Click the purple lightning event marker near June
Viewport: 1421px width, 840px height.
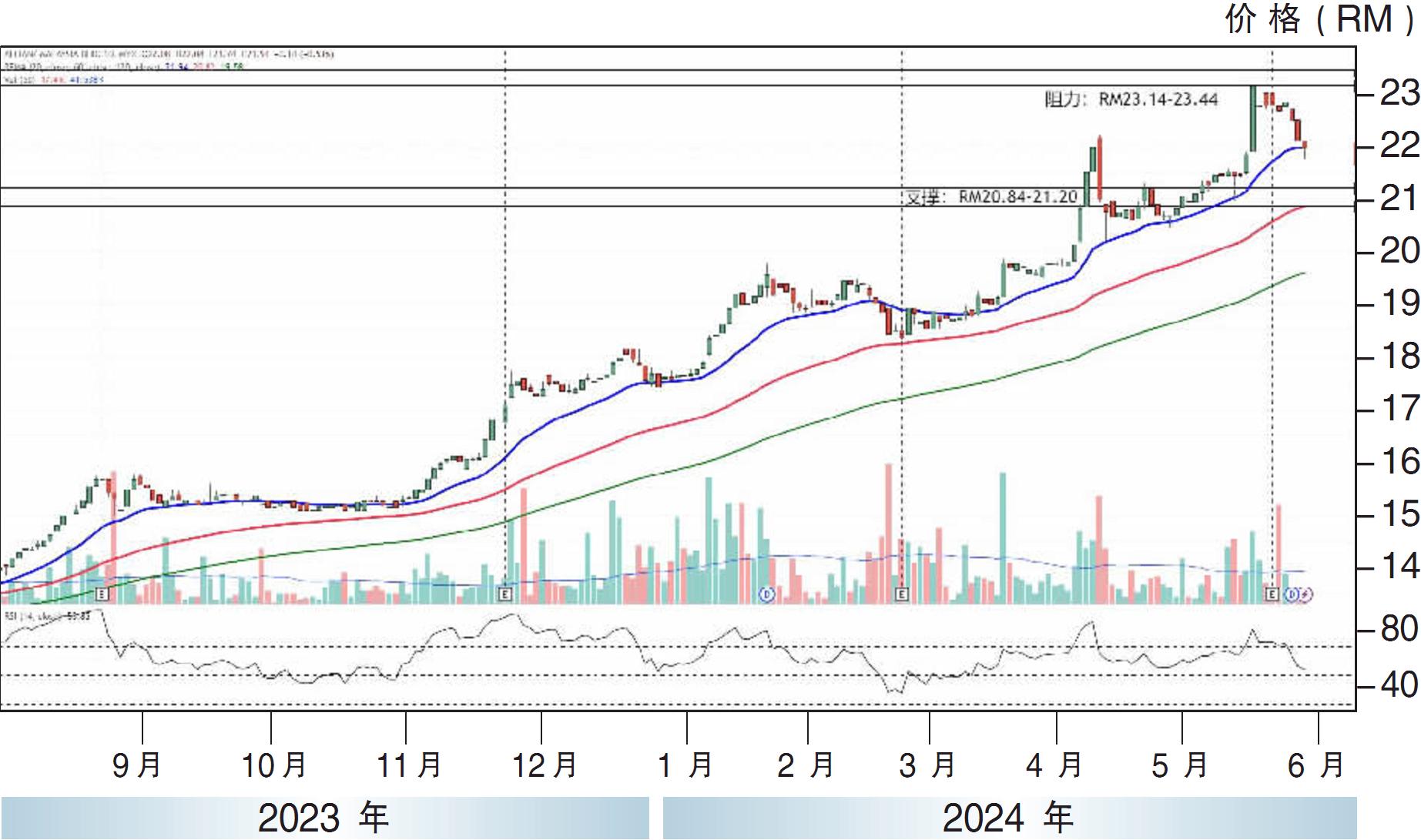pos(1307,594)
